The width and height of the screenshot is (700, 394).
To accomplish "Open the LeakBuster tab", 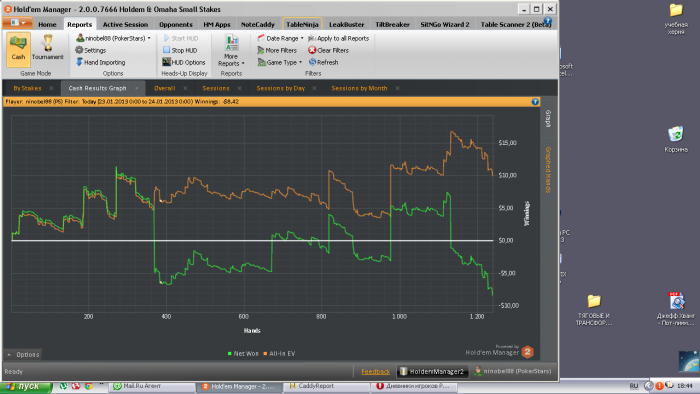I will [346, 25].
